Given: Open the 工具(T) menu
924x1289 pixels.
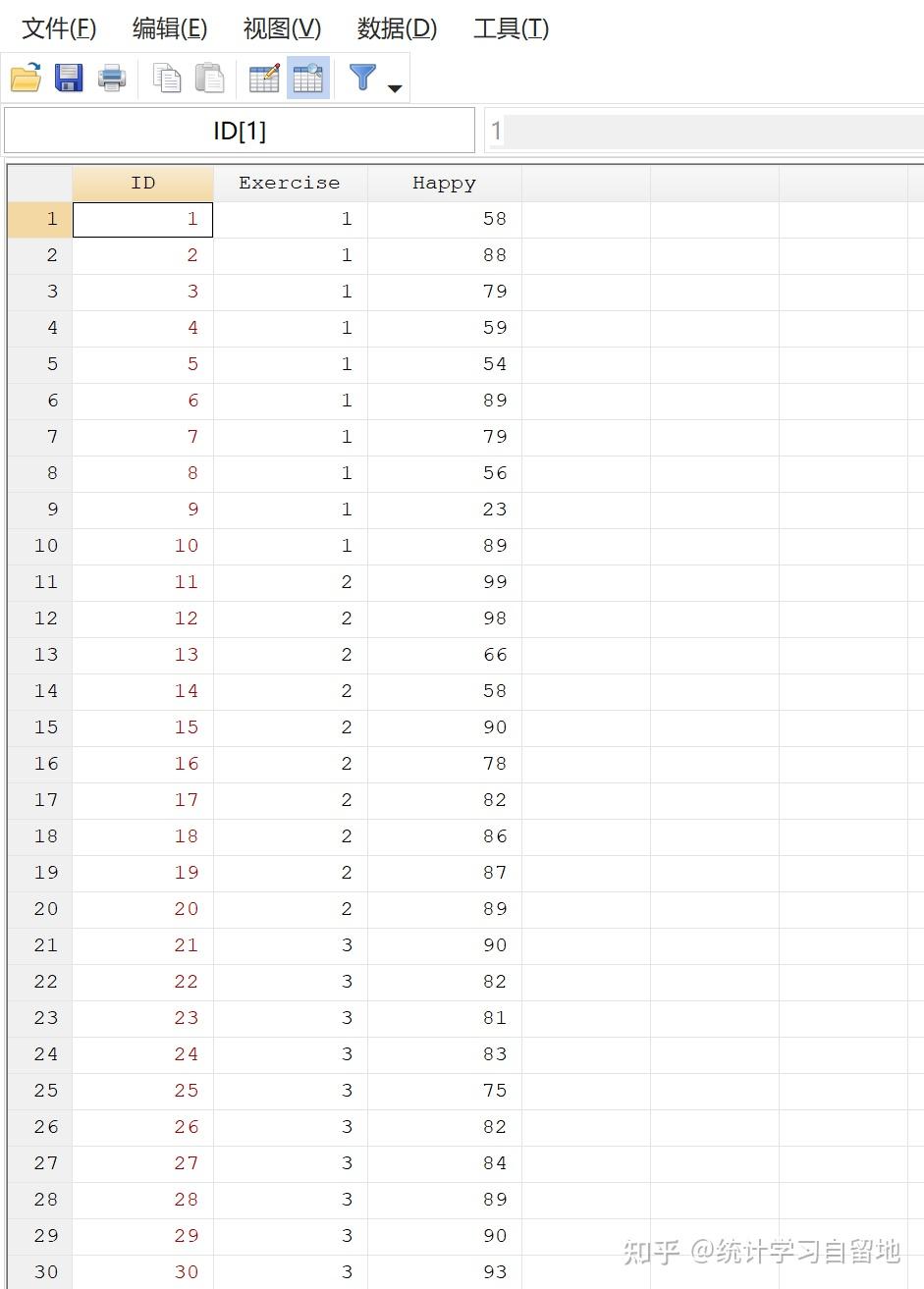Looking at the screenshot, I should [511, 28].
